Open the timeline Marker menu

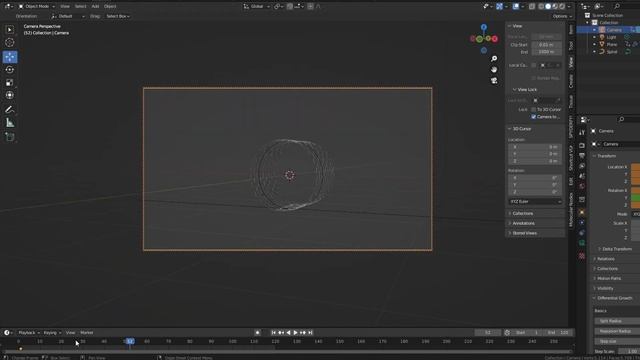click(87, 333)
